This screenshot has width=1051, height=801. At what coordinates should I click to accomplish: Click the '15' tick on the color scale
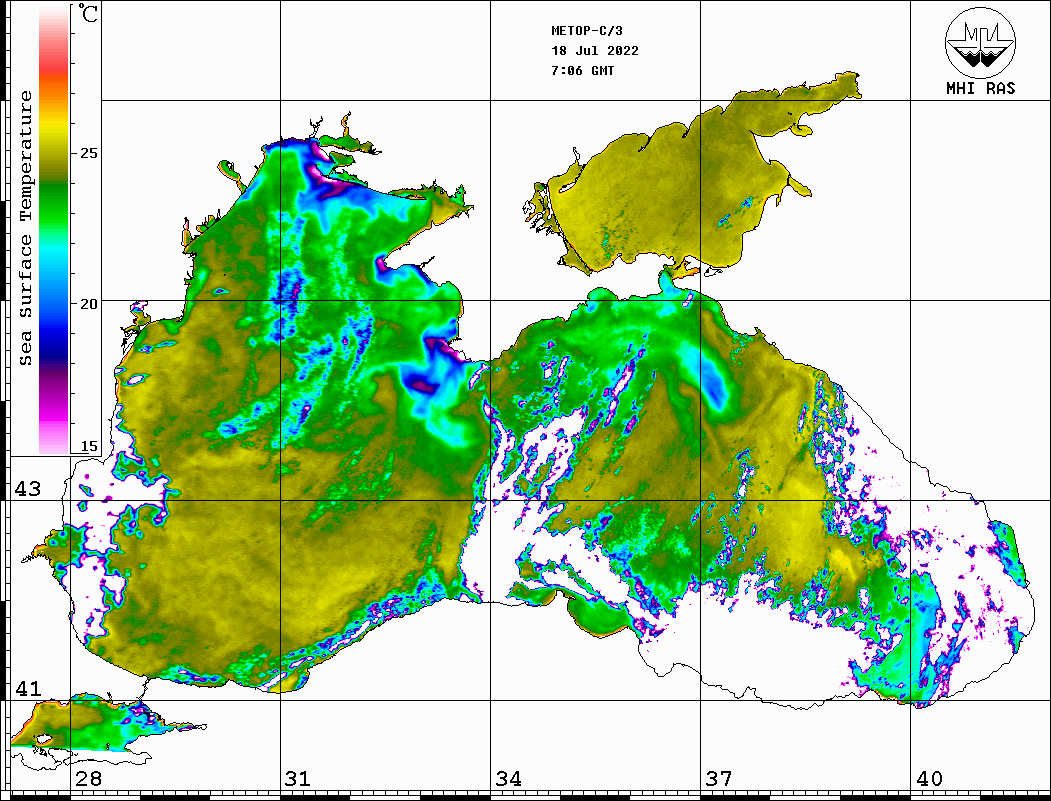tap(88, 446)
